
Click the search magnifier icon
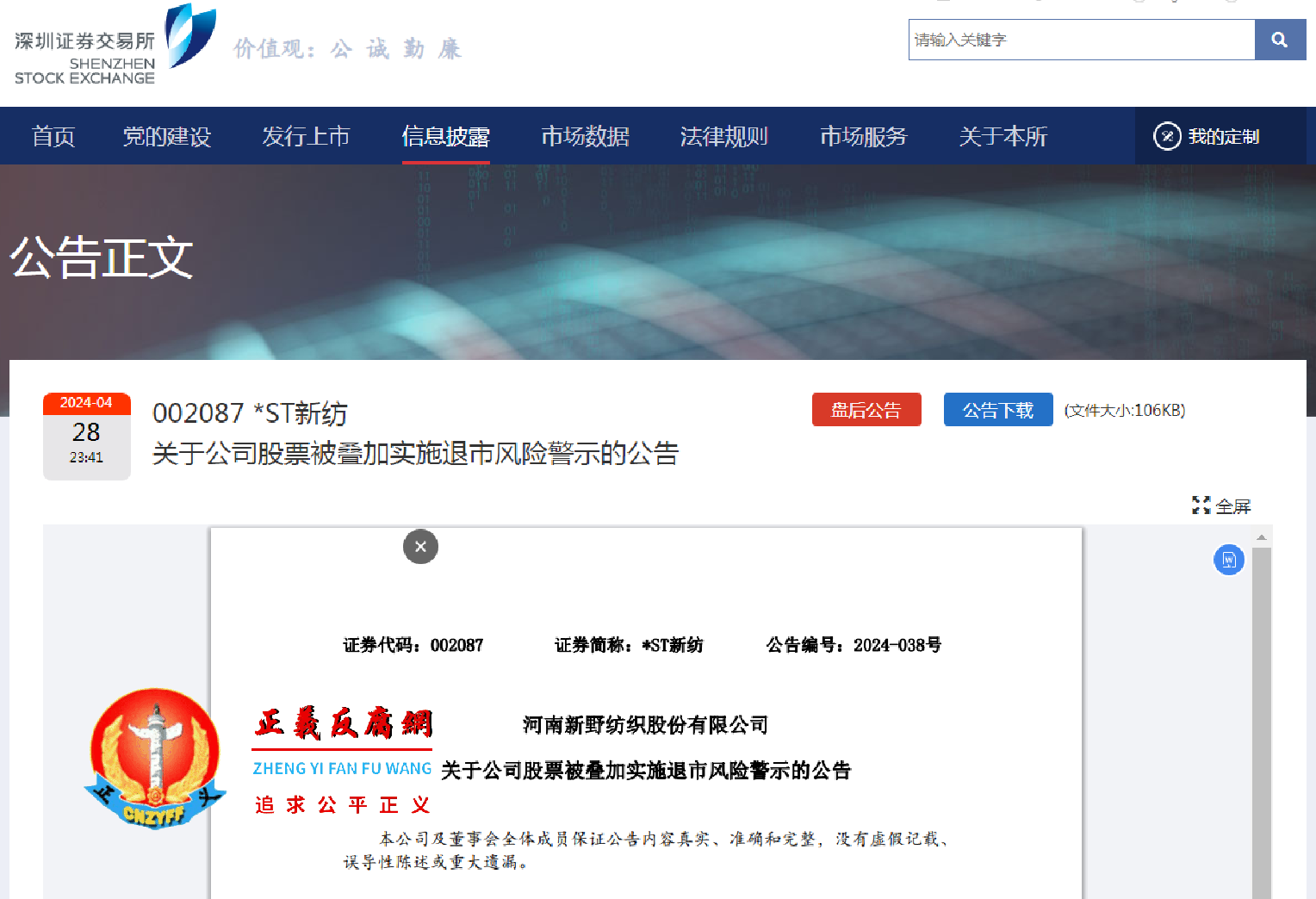[1280, 40]
